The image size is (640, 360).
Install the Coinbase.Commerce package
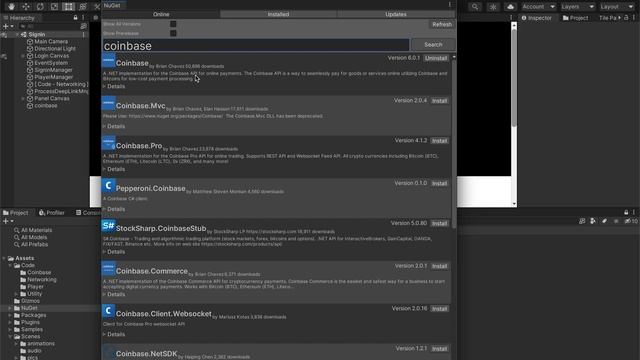tap(440, 266)
